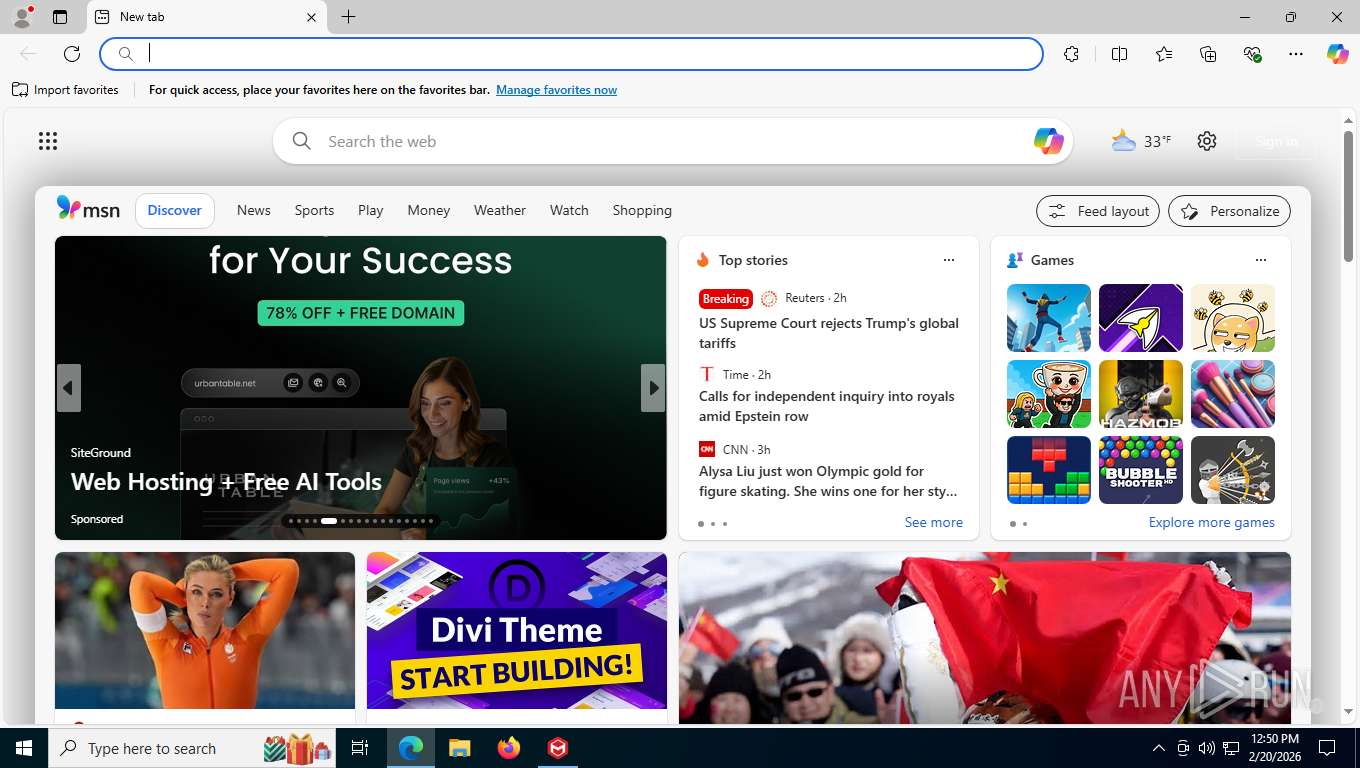
Task: Open Manage favorites now link
Action: [x=556, y=90]
